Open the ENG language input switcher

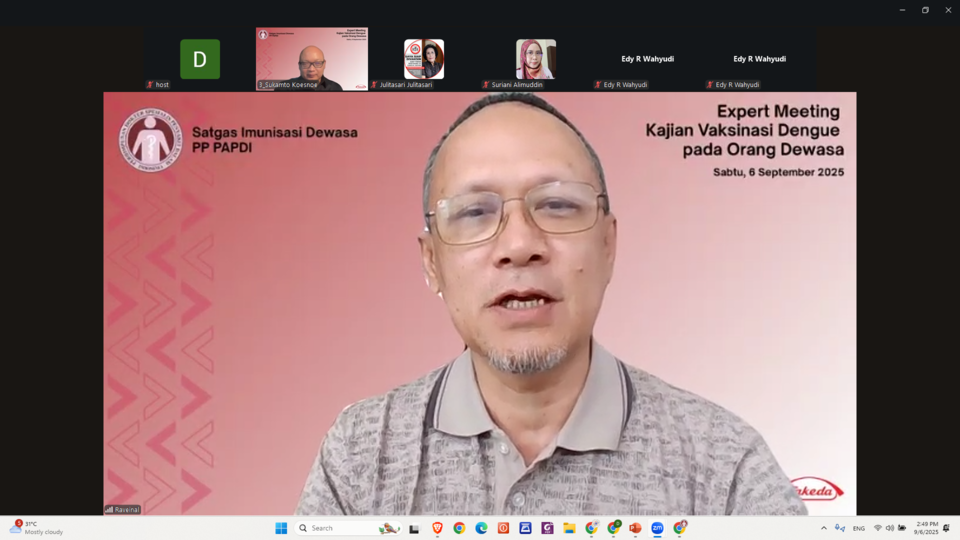click(858, 528)
